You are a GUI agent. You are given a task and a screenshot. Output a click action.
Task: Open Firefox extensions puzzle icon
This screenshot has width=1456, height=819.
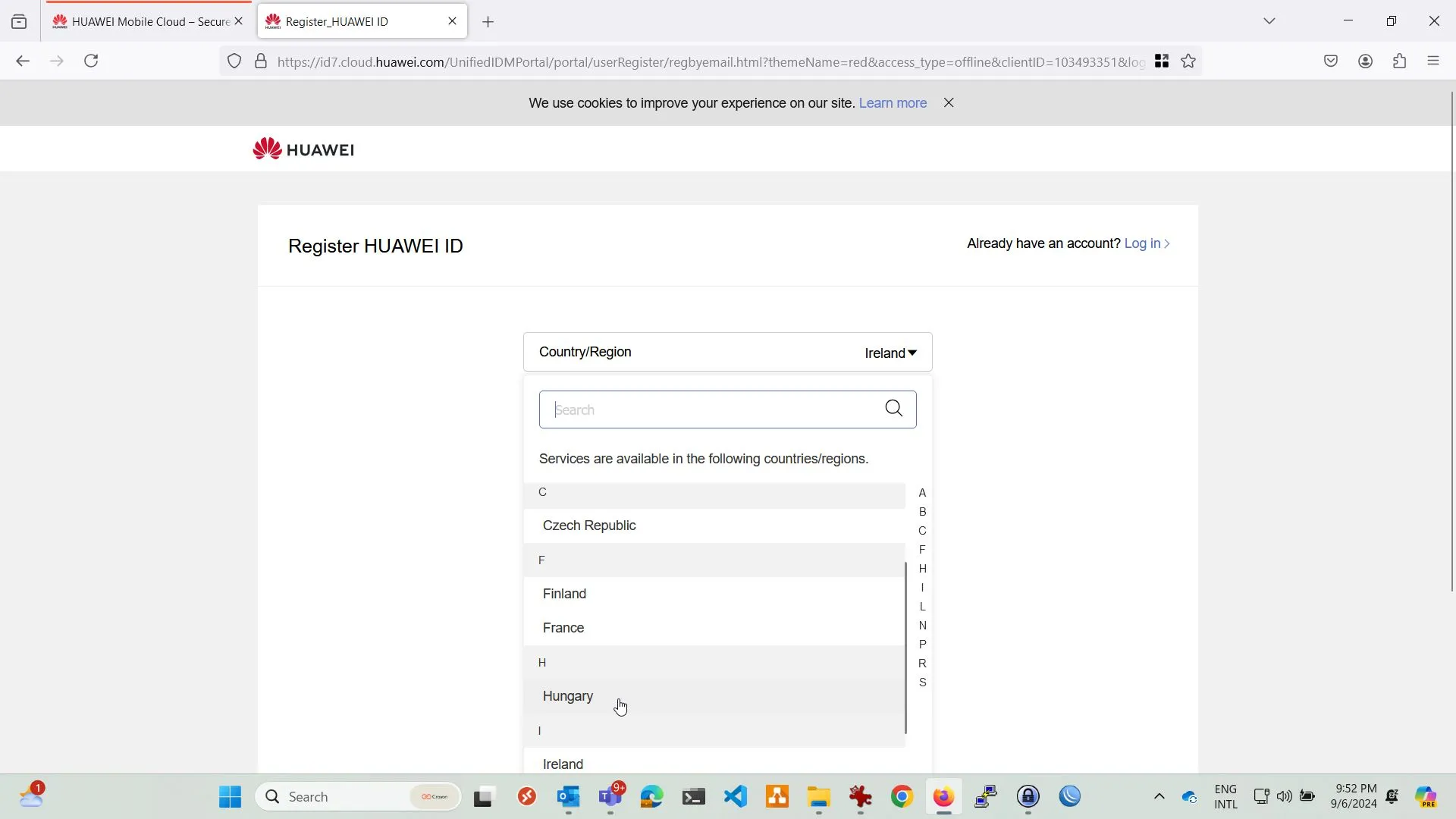(x=1399, y=61)
